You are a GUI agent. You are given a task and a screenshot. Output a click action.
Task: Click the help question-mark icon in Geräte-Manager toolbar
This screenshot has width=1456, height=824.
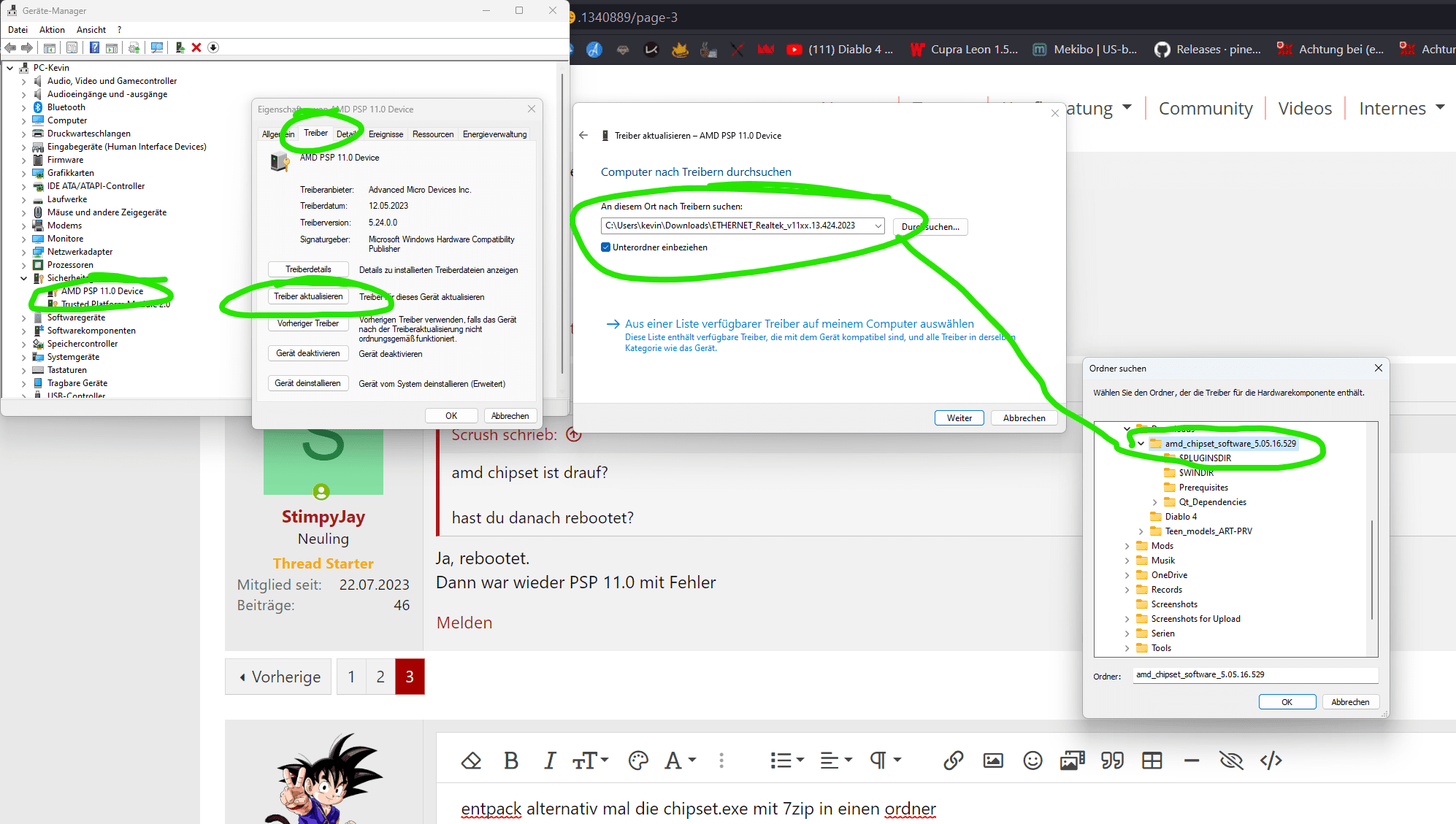[94, 47]
